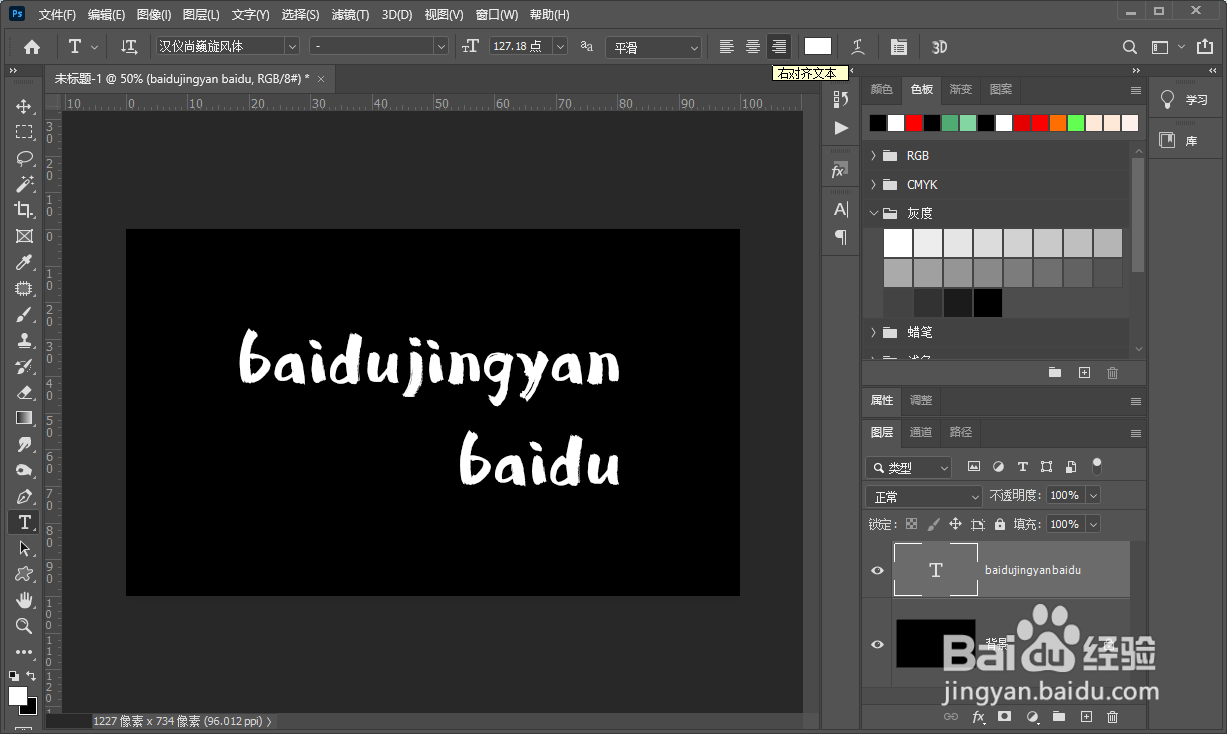Hide the background layer
This screenshot has height=734, width=1227.
click(877, 644)
